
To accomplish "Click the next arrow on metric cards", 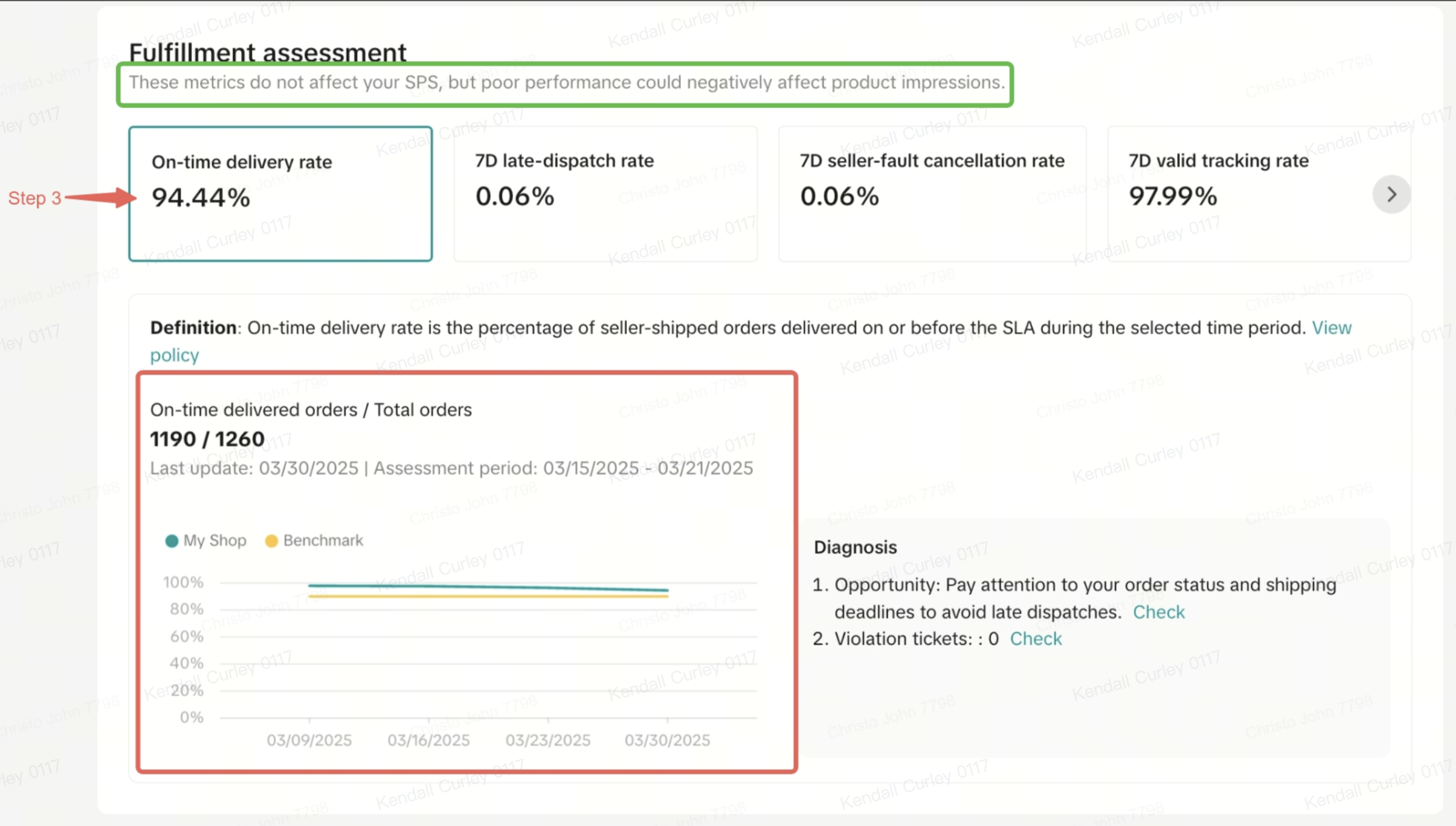I will 1391,195.
